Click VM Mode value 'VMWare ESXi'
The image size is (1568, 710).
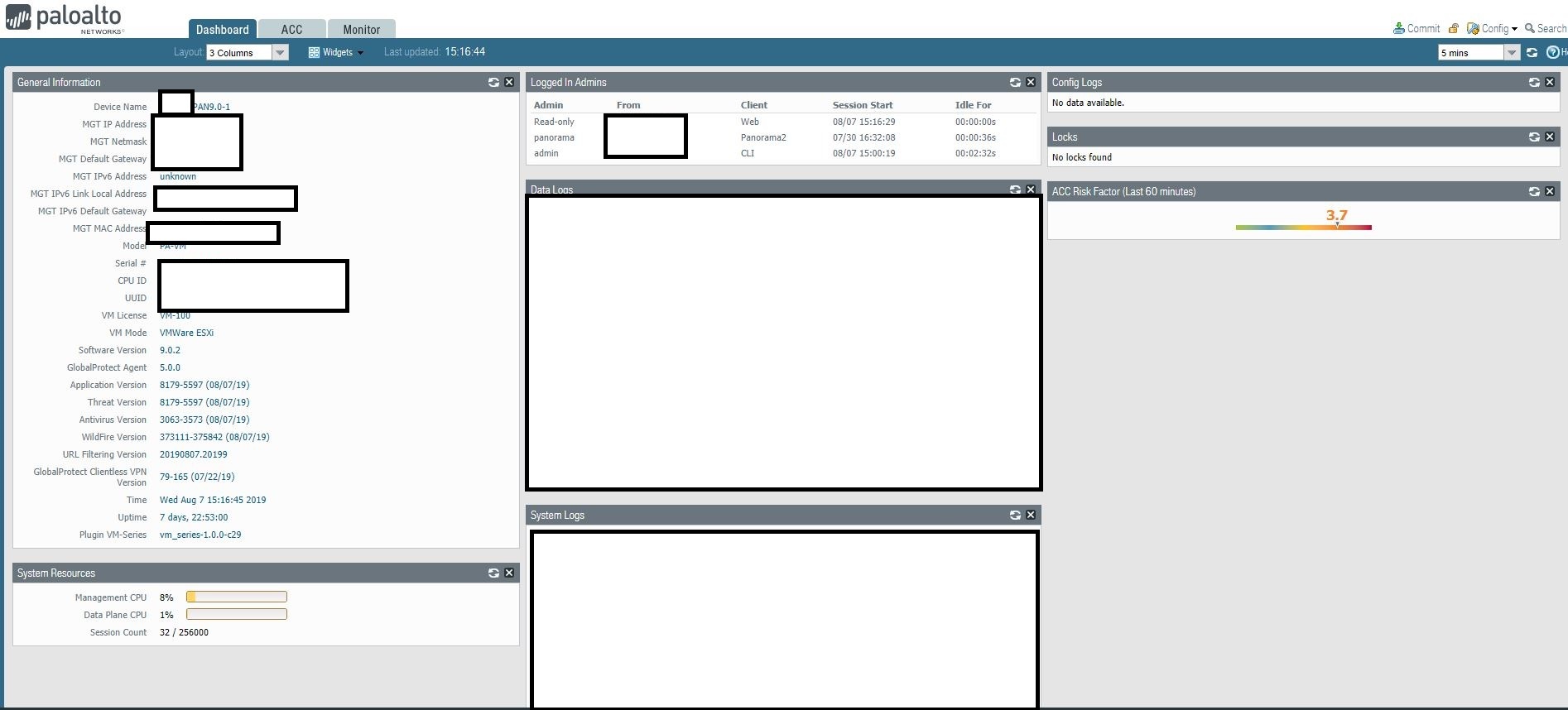coord(186,333)
